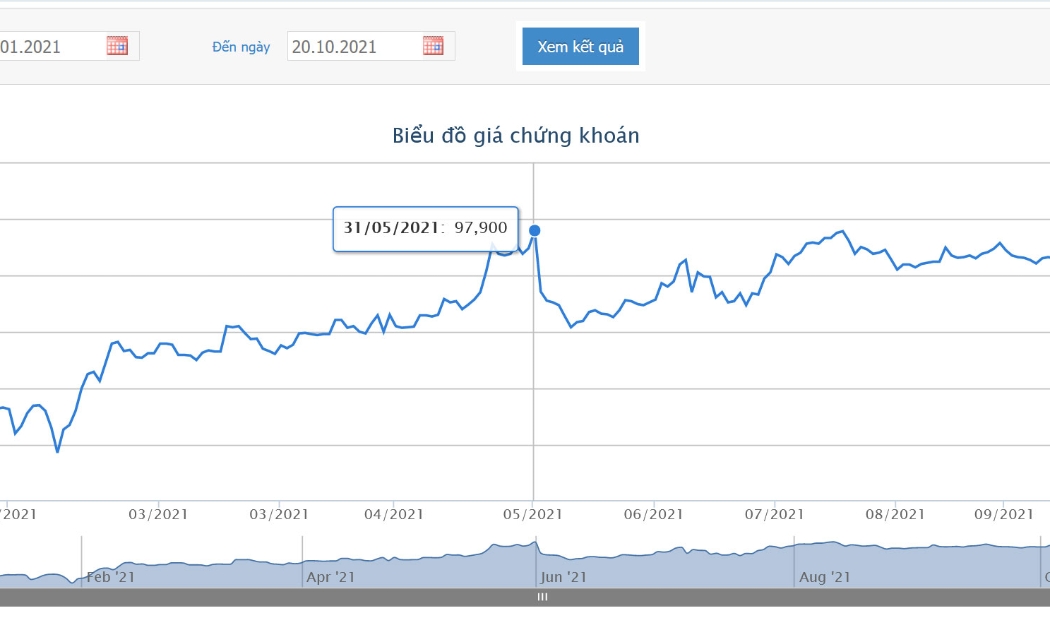Click the Đến ngày label
This screenshot has width=1050, height=630.
241,47
